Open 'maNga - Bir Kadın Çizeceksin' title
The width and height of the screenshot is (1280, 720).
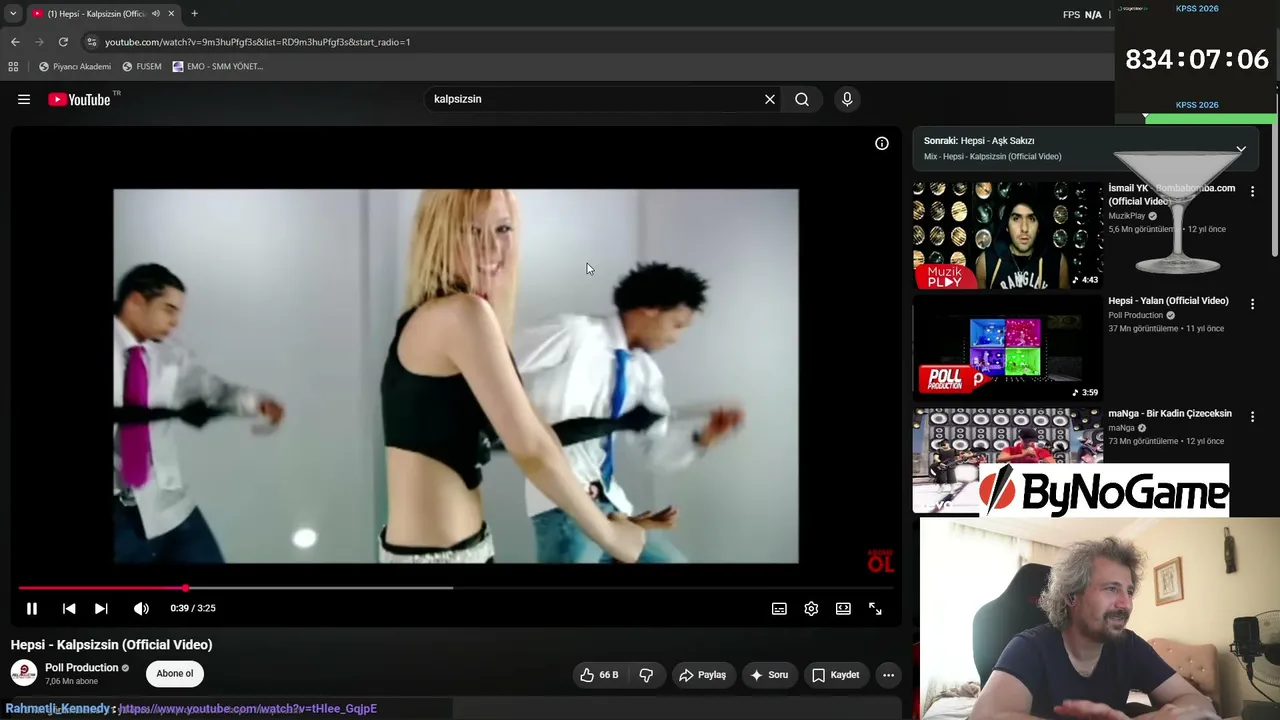point(1170,414)
